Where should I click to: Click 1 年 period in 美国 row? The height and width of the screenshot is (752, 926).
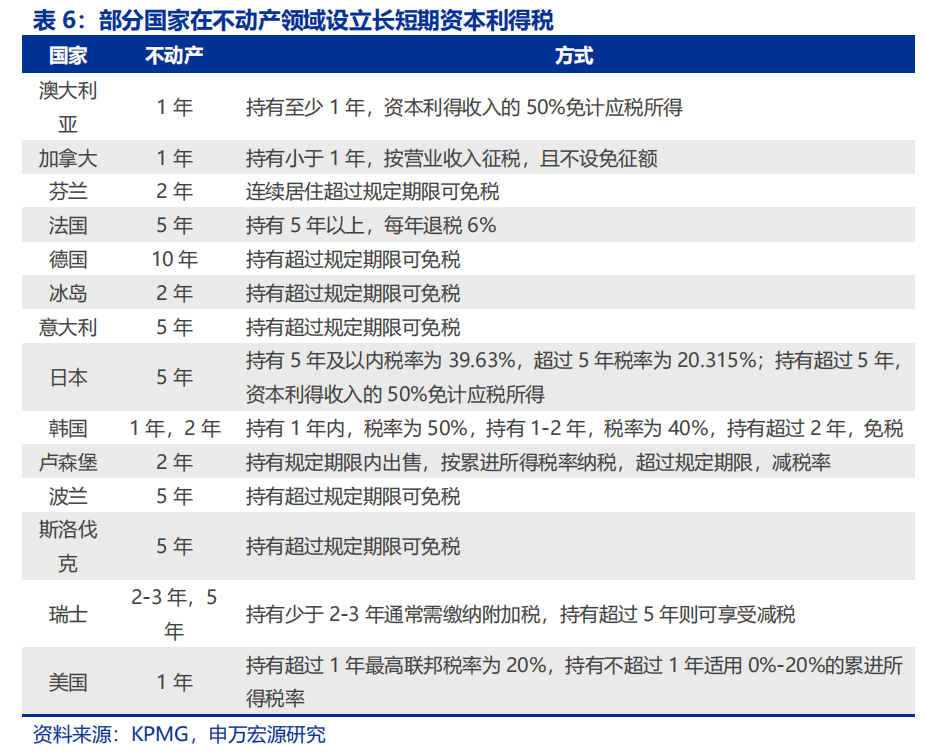(x=174, y=682)
